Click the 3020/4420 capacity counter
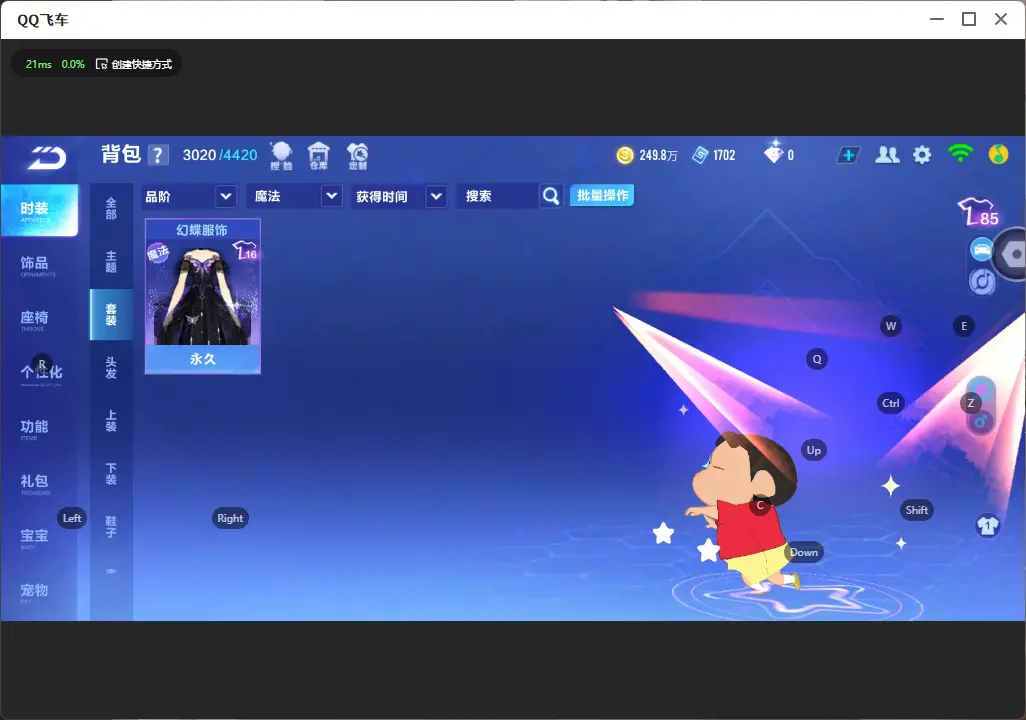The image size is (1026, 720). [220, 155]
